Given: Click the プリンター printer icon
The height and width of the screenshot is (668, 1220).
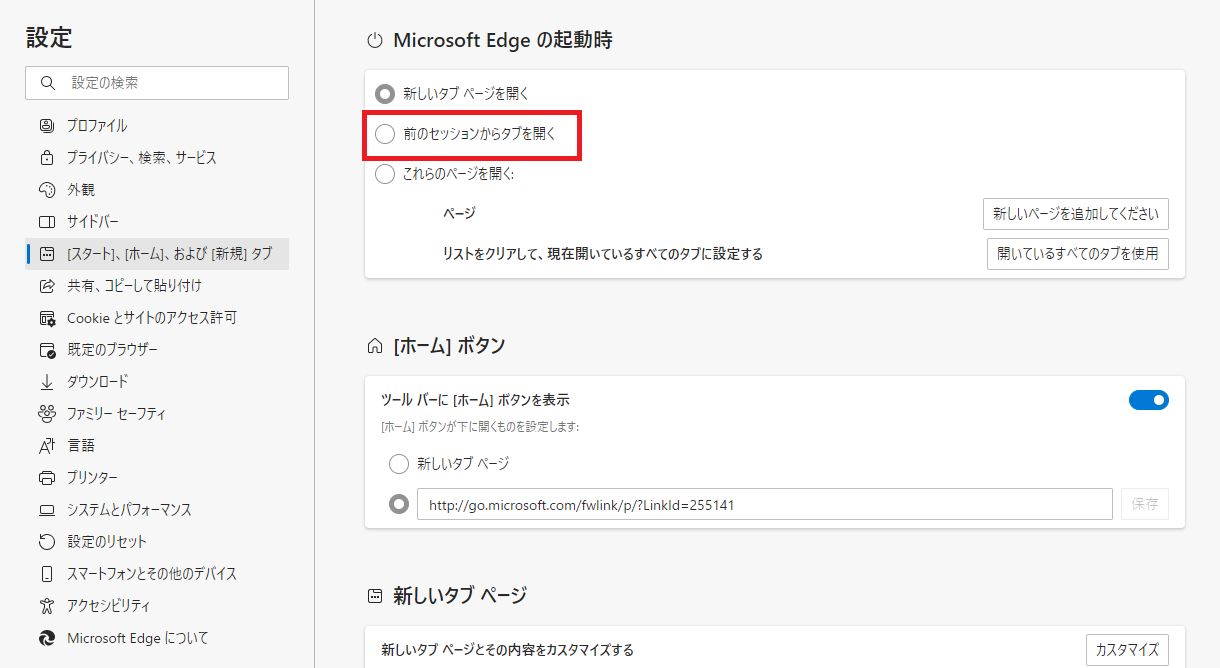Looking at the screenshot, I should click(x=46, y=478).
